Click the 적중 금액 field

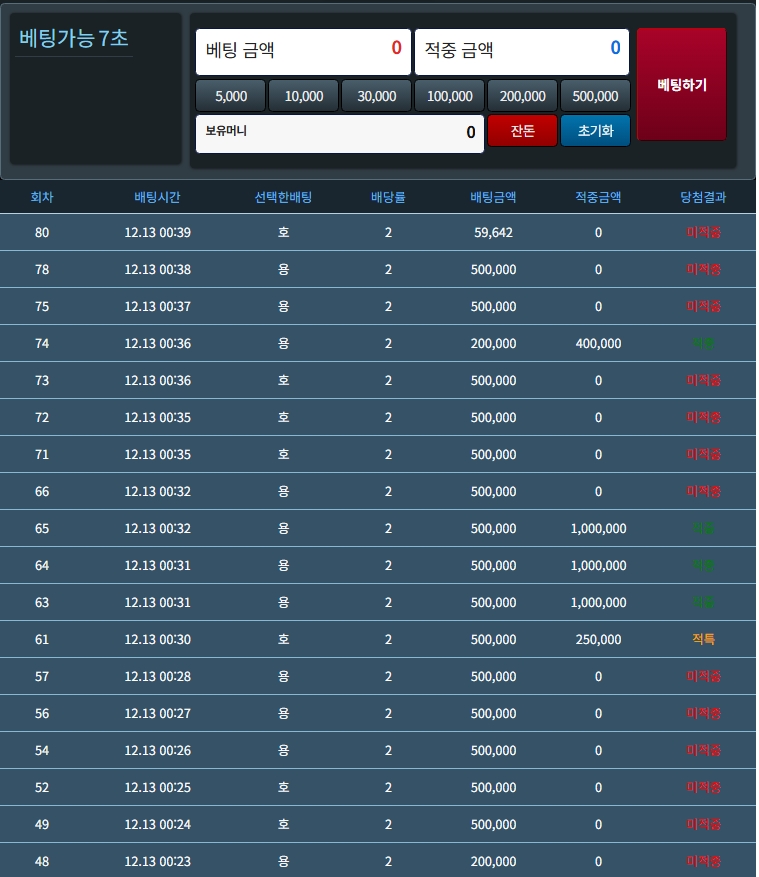[521, 50]
